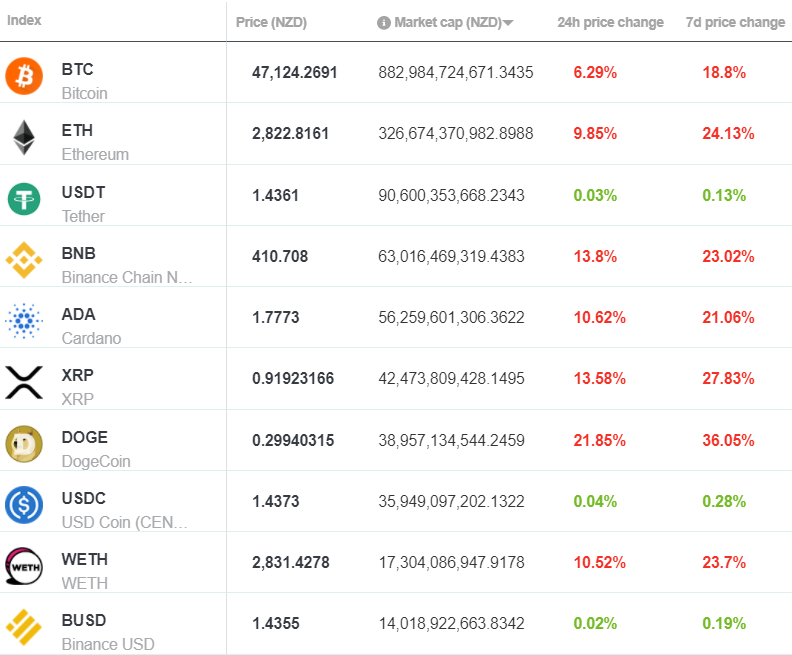Open the DOGE ticker link

pos(84,437)
